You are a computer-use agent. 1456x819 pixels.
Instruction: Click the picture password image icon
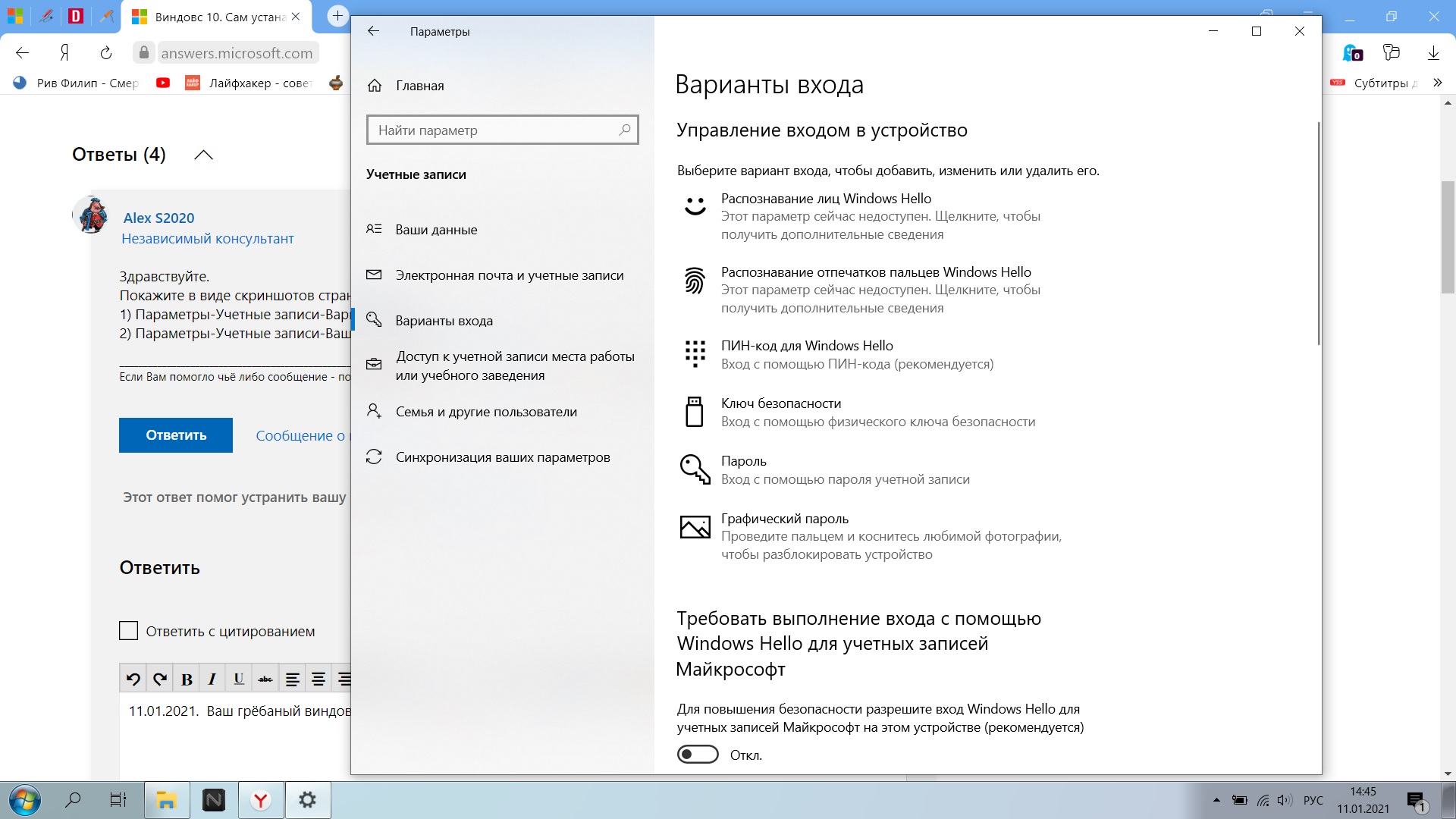coord(695,526)
